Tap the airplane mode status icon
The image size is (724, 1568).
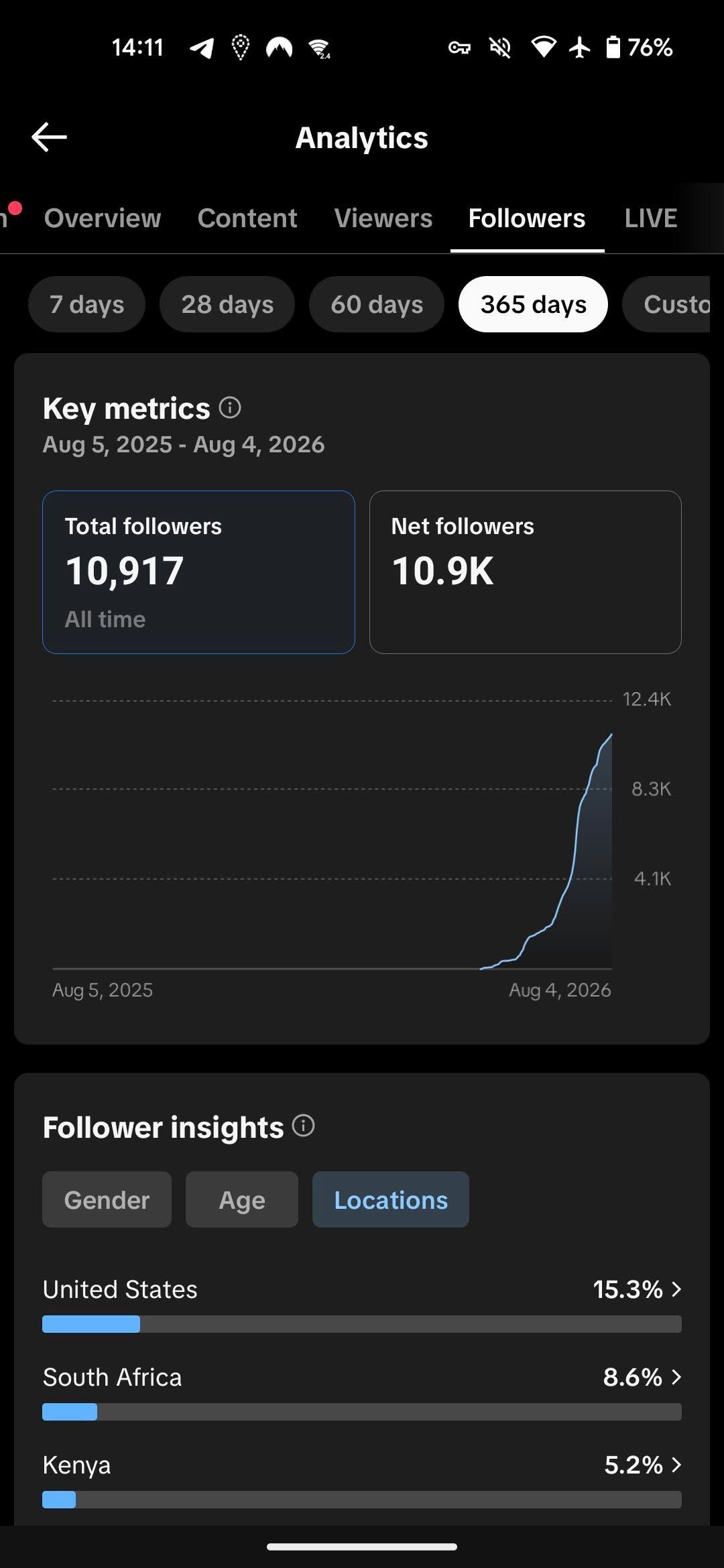[x=580, y=48]
